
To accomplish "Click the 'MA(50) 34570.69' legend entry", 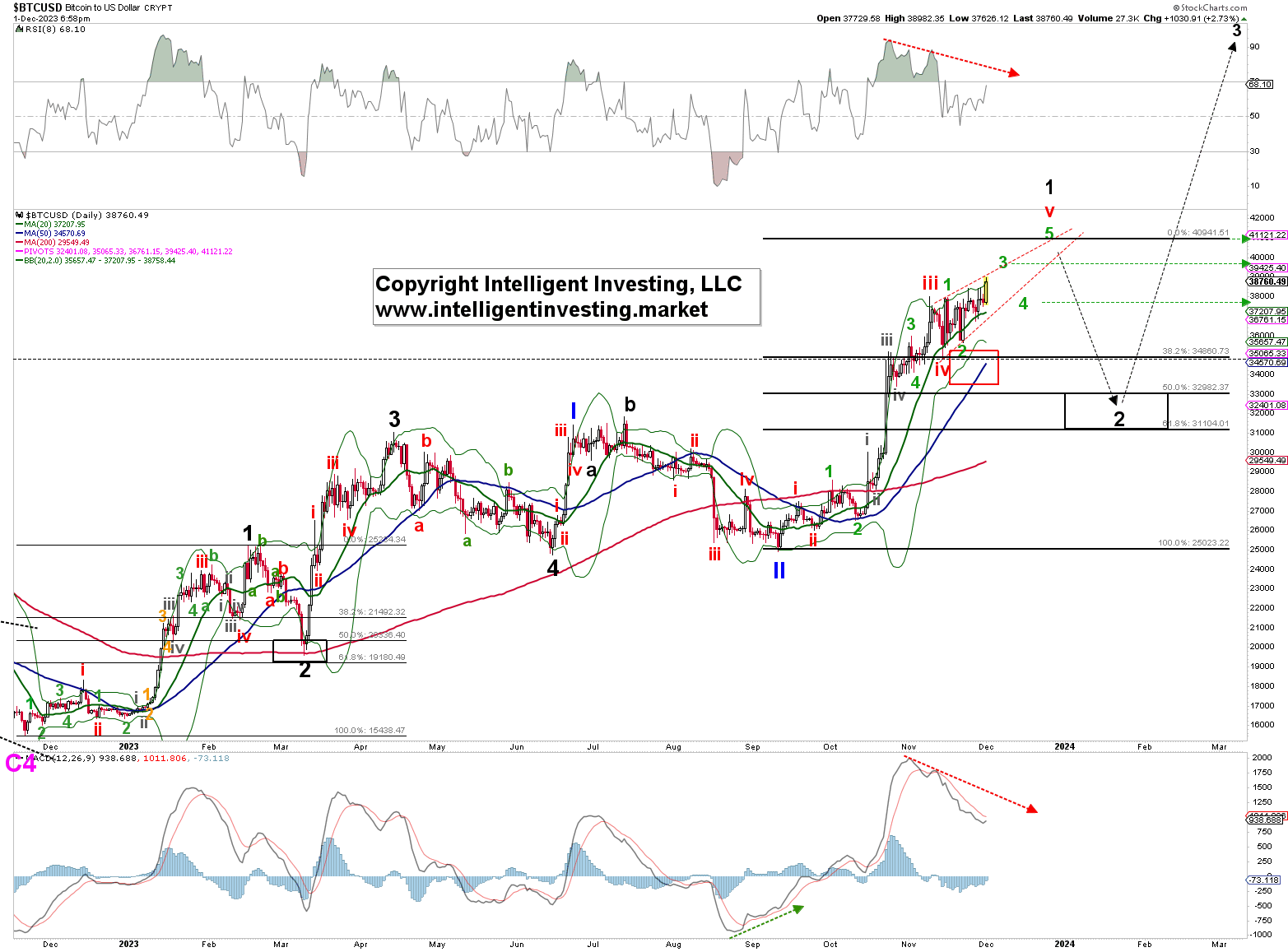I will pos(54,233).
